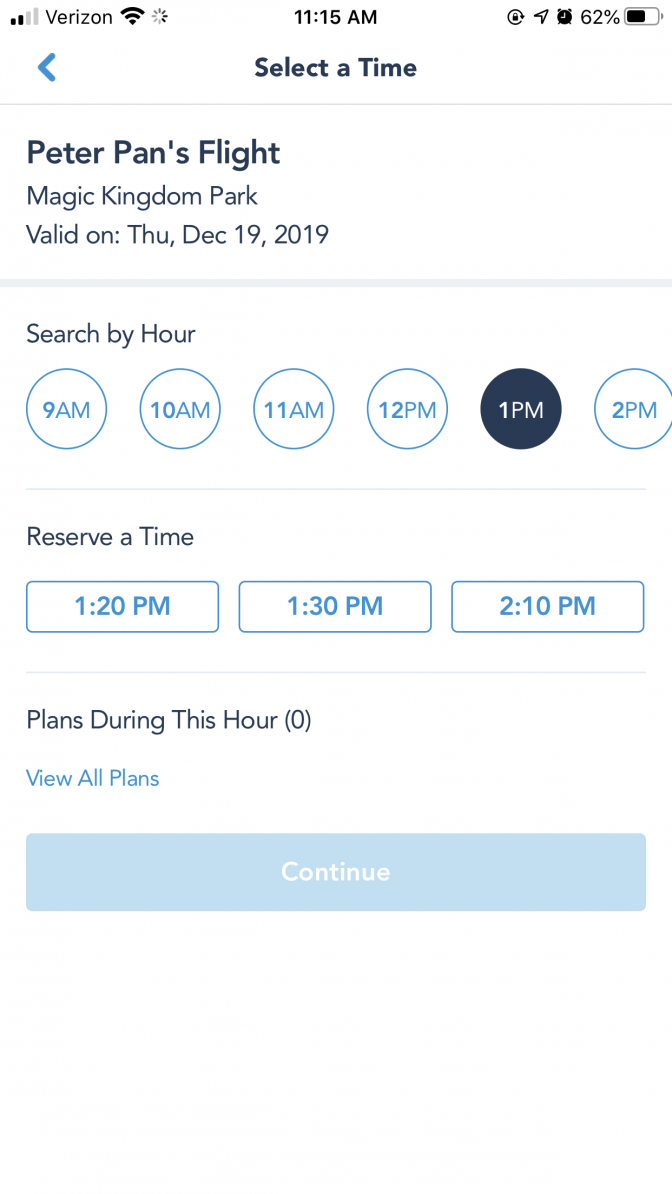Tap the Wi-Fi signal icon
The height and width of the screenshot is (1194, 672).
coord(132,17)
